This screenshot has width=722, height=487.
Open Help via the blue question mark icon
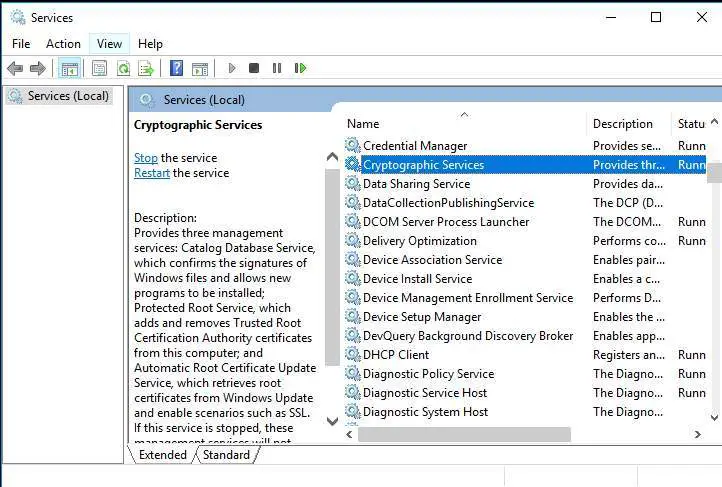pyautogui.click(x=176, y=69)
